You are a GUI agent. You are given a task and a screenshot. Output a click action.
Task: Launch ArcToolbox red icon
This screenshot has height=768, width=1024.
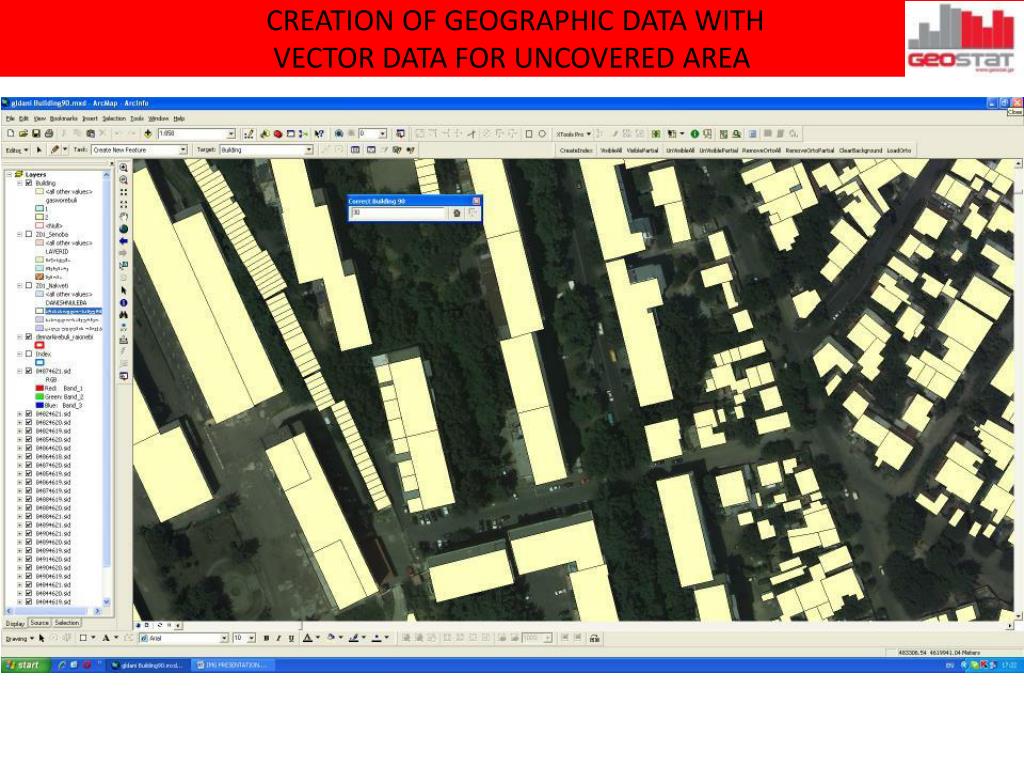pos(278,134)
